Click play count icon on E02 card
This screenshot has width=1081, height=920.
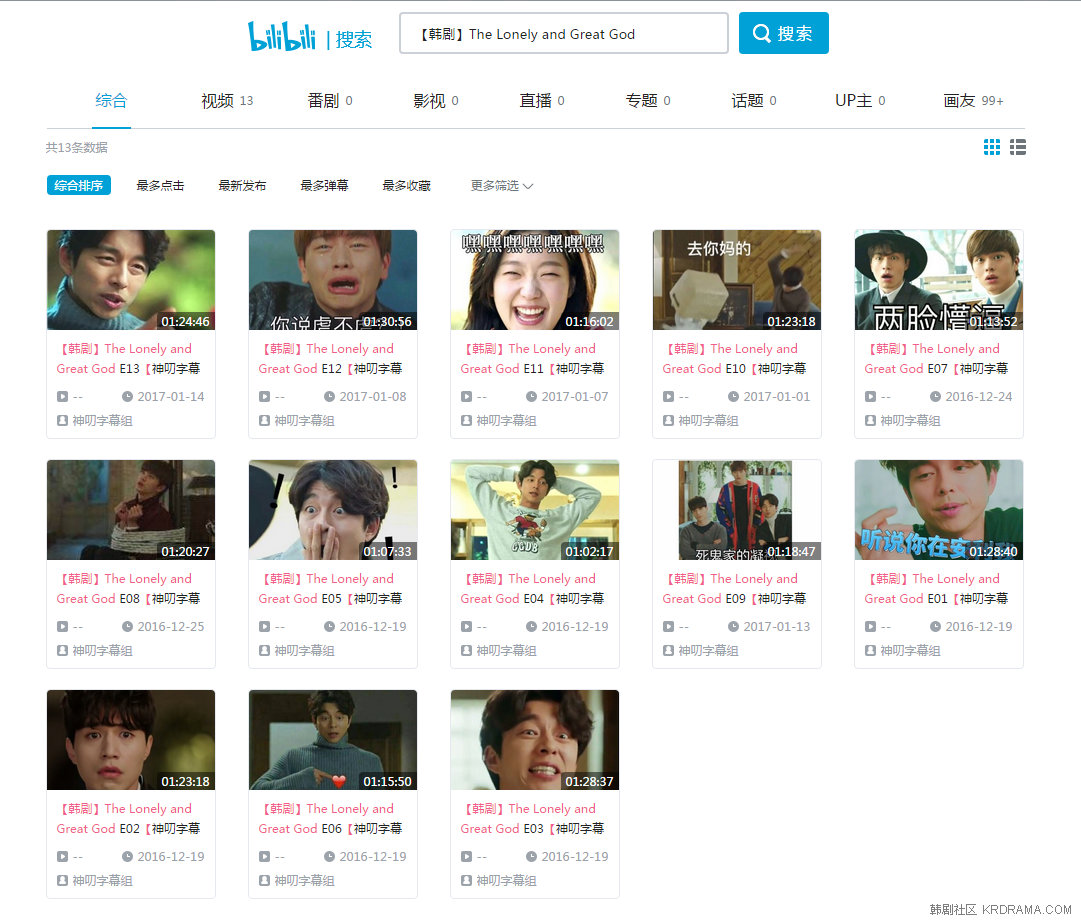[x=62, y=857]
